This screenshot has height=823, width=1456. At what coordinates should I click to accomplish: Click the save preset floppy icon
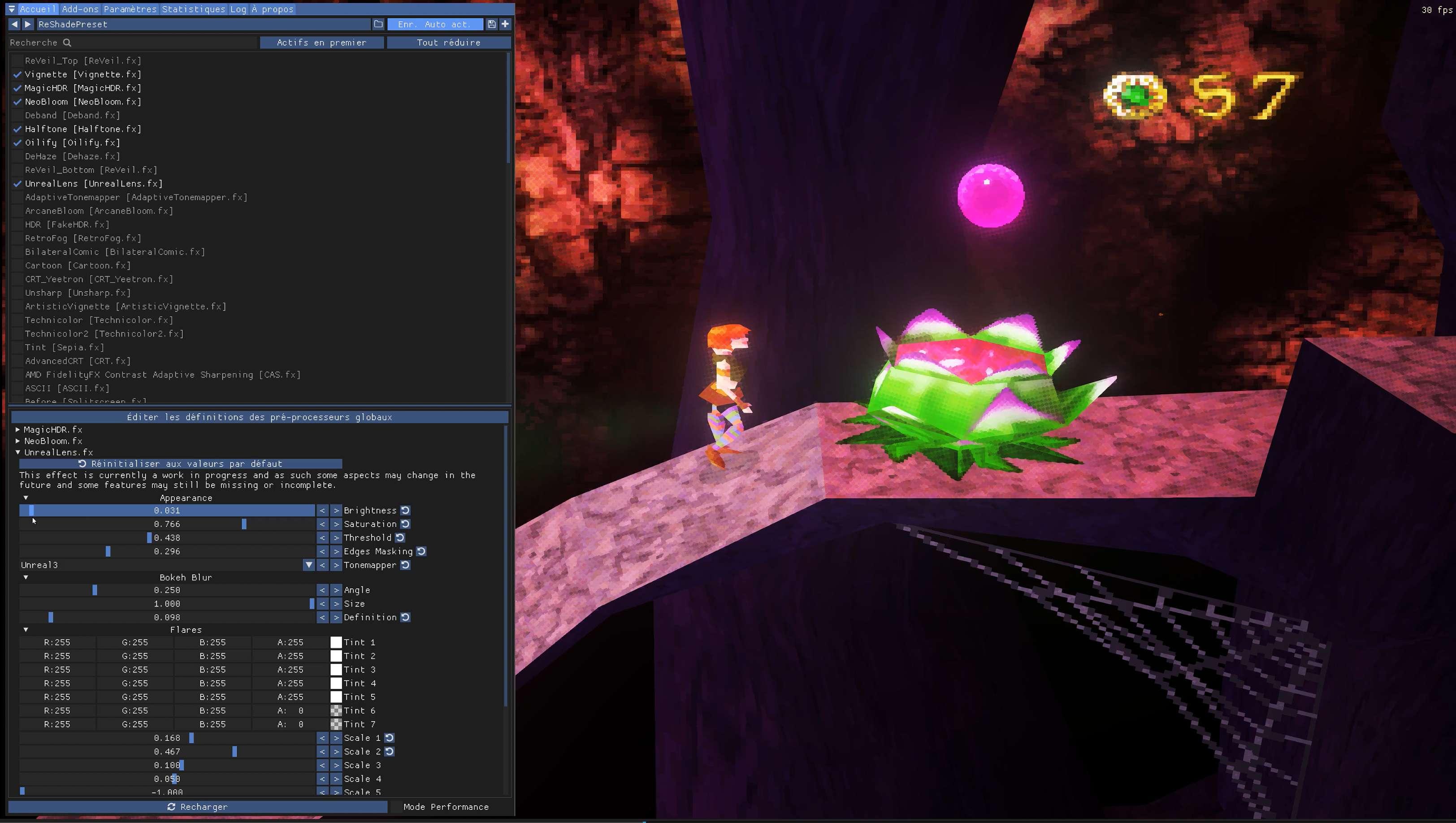coord(492,24)
